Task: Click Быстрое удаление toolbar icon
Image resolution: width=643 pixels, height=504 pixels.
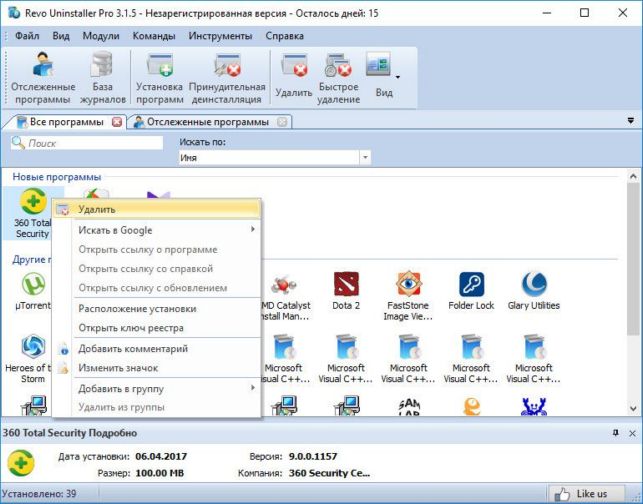Action: click(x=338, y=78)
